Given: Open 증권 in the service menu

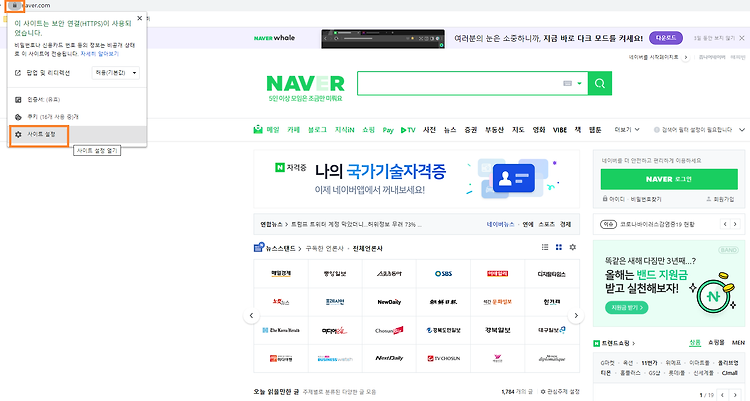Looking at the screenshot, I should pos(471,130).
